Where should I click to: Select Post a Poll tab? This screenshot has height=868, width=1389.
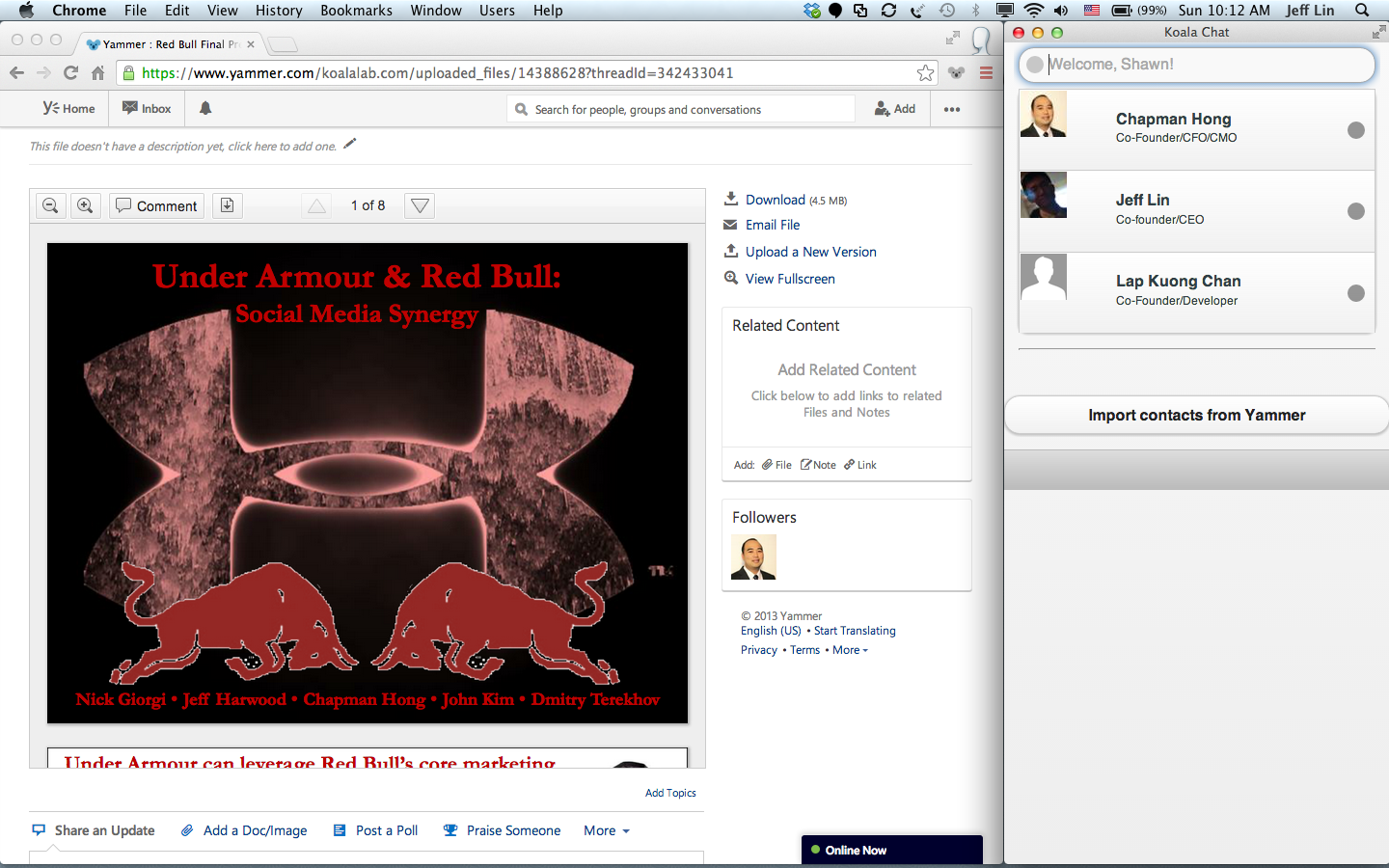coord(375,830)
